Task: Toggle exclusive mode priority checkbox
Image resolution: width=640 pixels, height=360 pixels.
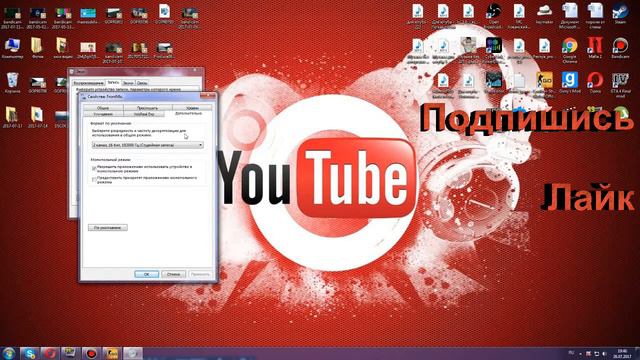Action: (x=94, y=179)
